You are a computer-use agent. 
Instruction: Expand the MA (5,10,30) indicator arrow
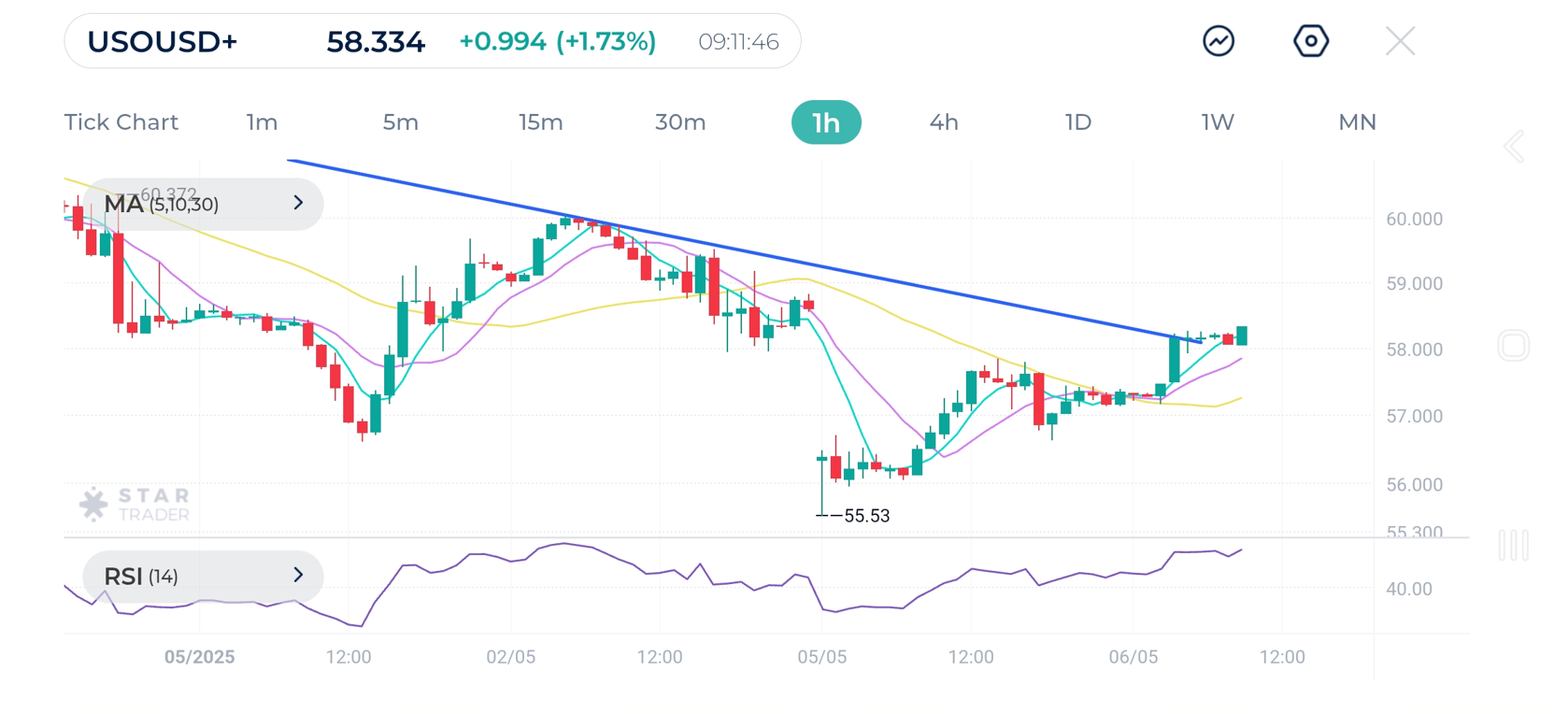[x=298, y=203]
